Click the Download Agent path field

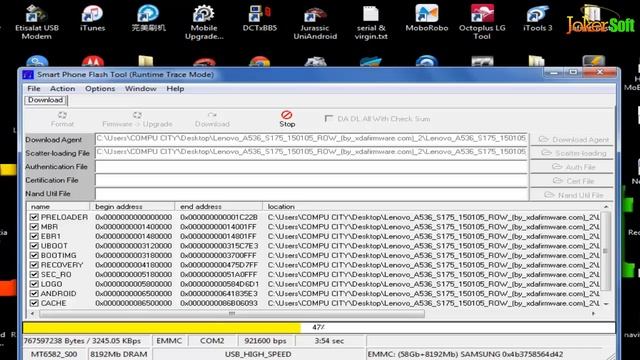311,139
